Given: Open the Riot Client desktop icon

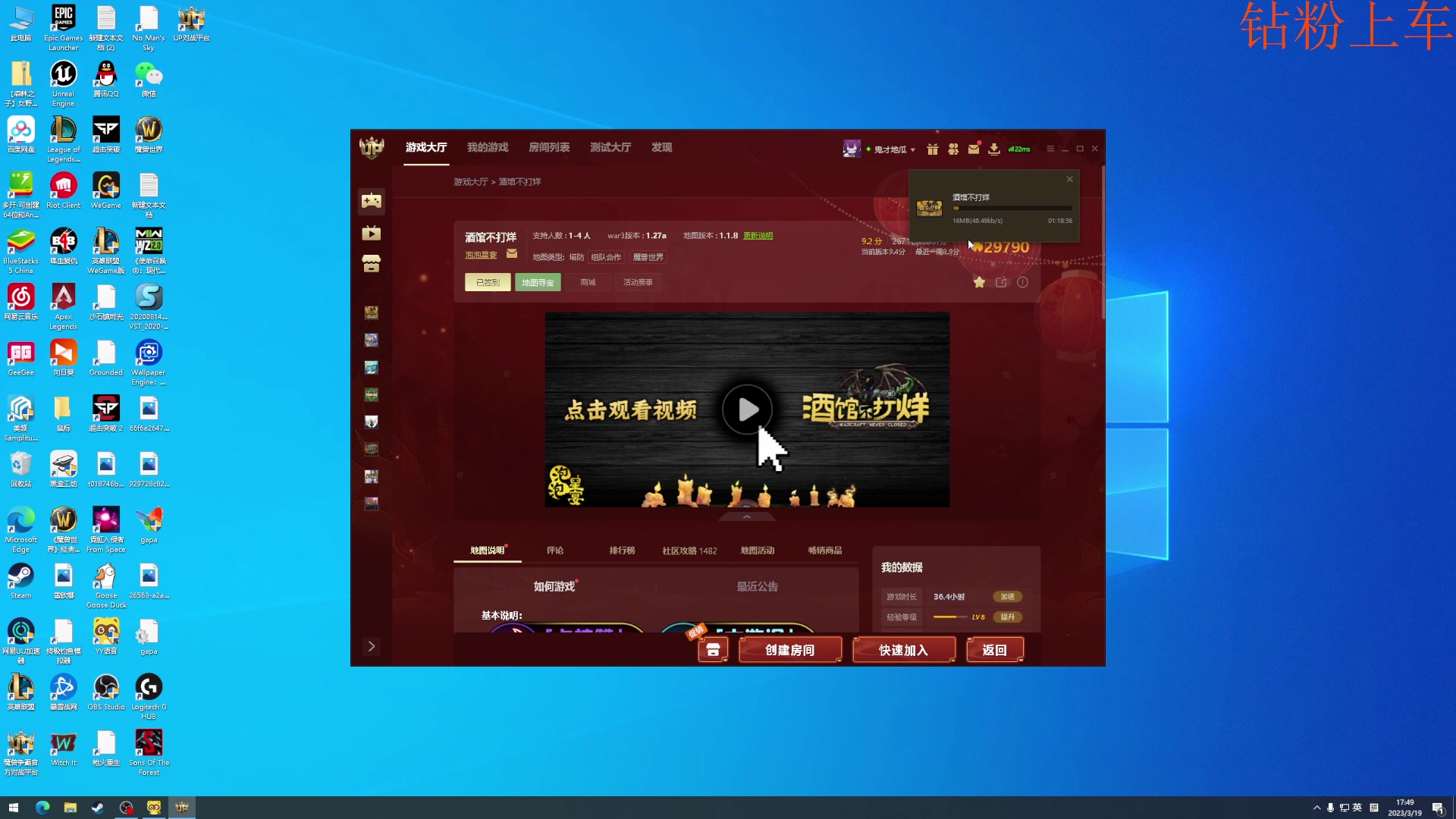Looking at the screenshot, I should [x=64, y=191].
